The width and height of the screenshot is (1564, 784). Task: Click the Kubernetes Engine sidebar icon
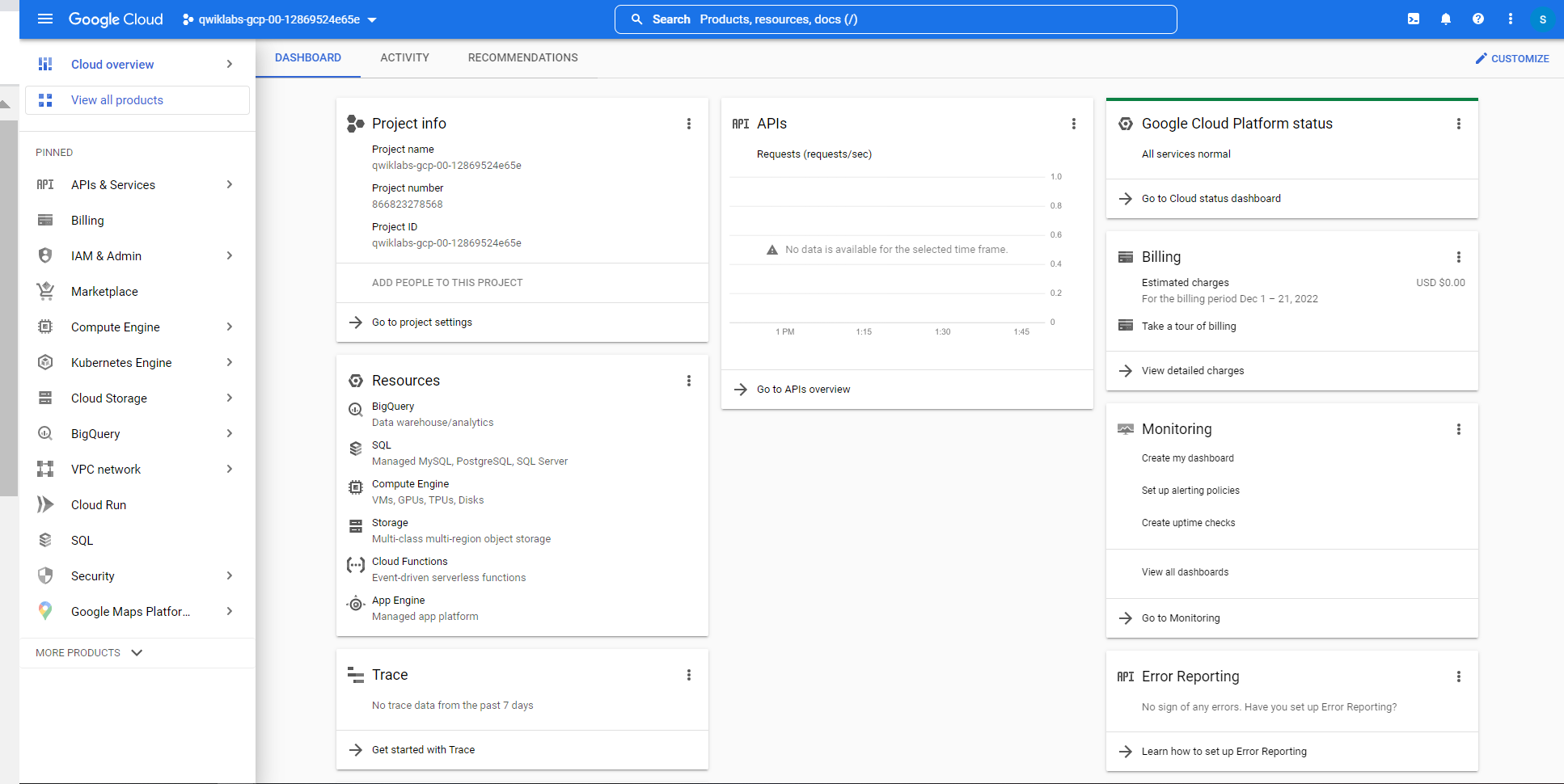[45, 362]
